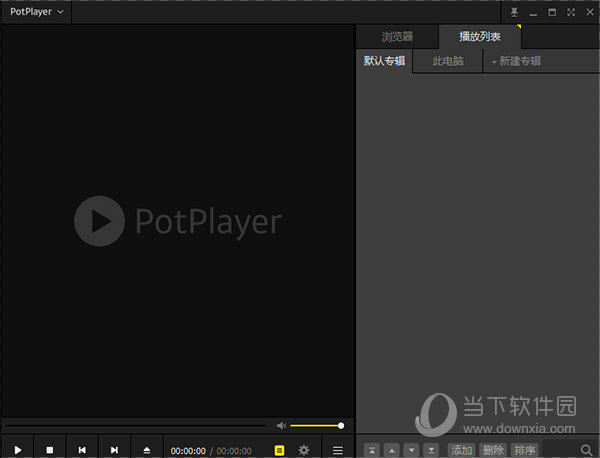Toggle playlist panel with hamburger icon
Image resolution: width=600 pixels, height=458 pixels.
pyautogui.click(x=338, y=450)
